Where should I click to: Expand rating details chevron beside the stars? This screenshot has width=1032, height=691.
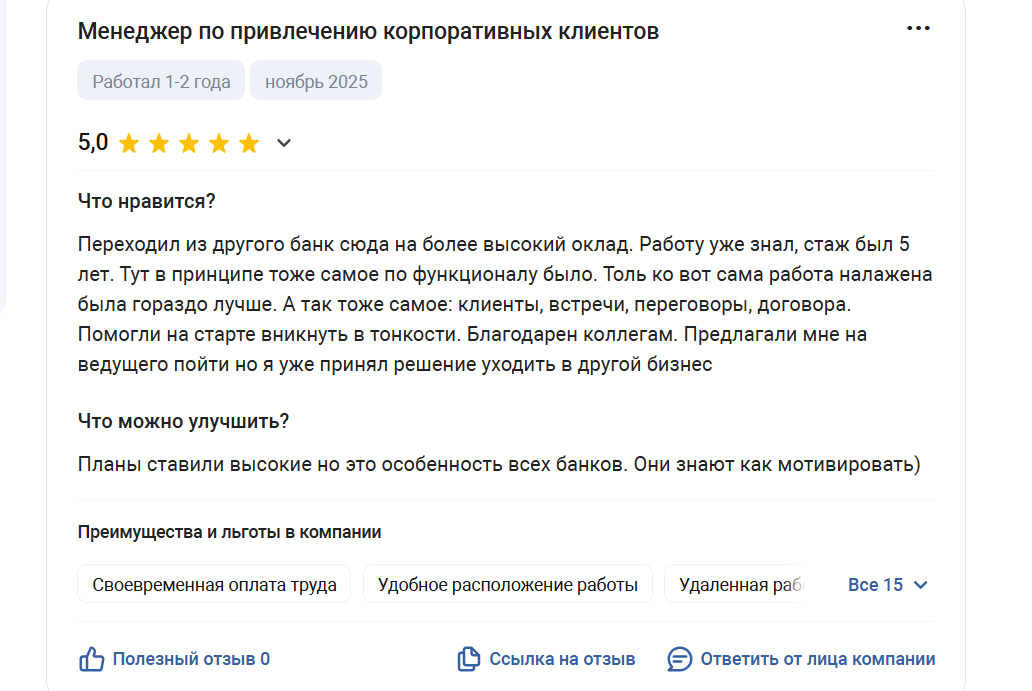tap(284, 143)
